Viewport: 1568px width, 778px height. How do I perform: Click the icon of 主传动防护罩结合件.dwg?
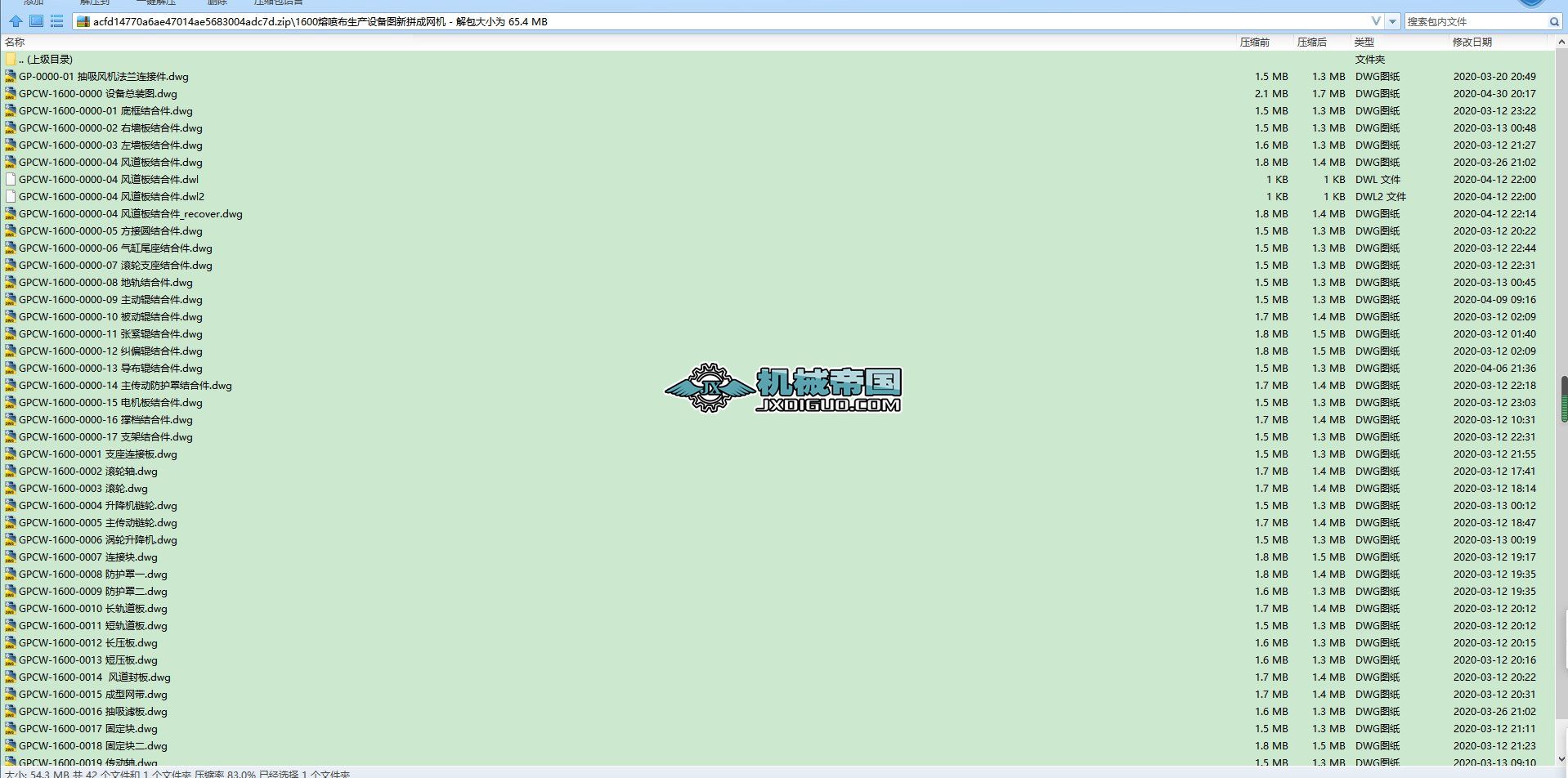click(11, 386)
